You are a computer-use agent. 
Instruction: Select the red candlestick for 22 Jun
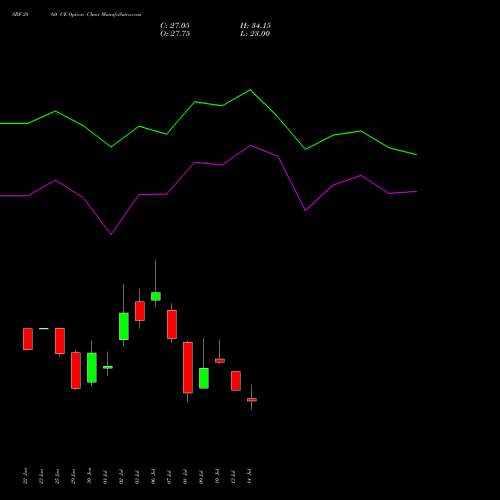pos(28,339)
